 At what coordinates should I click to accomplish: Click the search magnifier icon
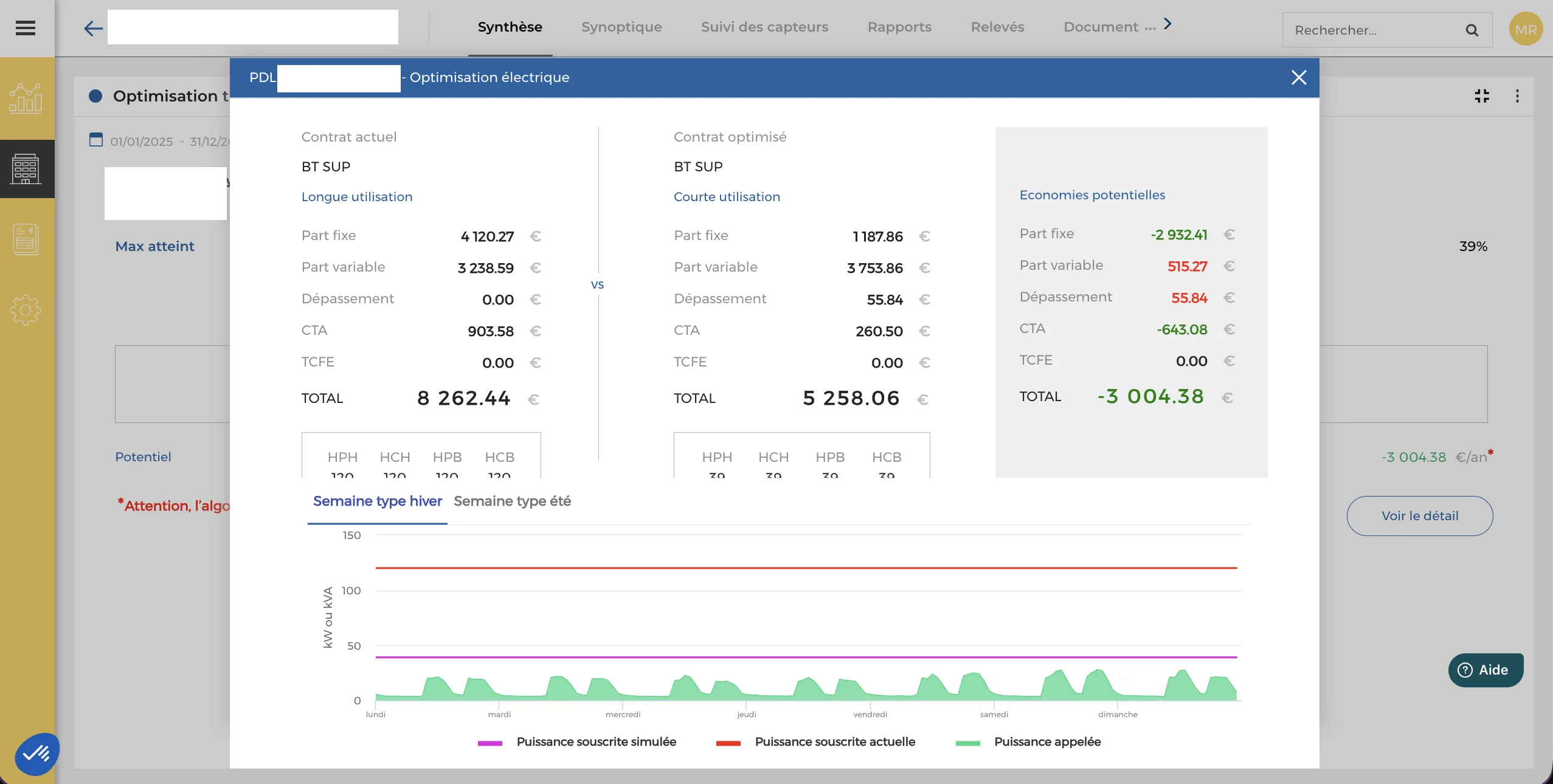click(x=1472, y=30)
